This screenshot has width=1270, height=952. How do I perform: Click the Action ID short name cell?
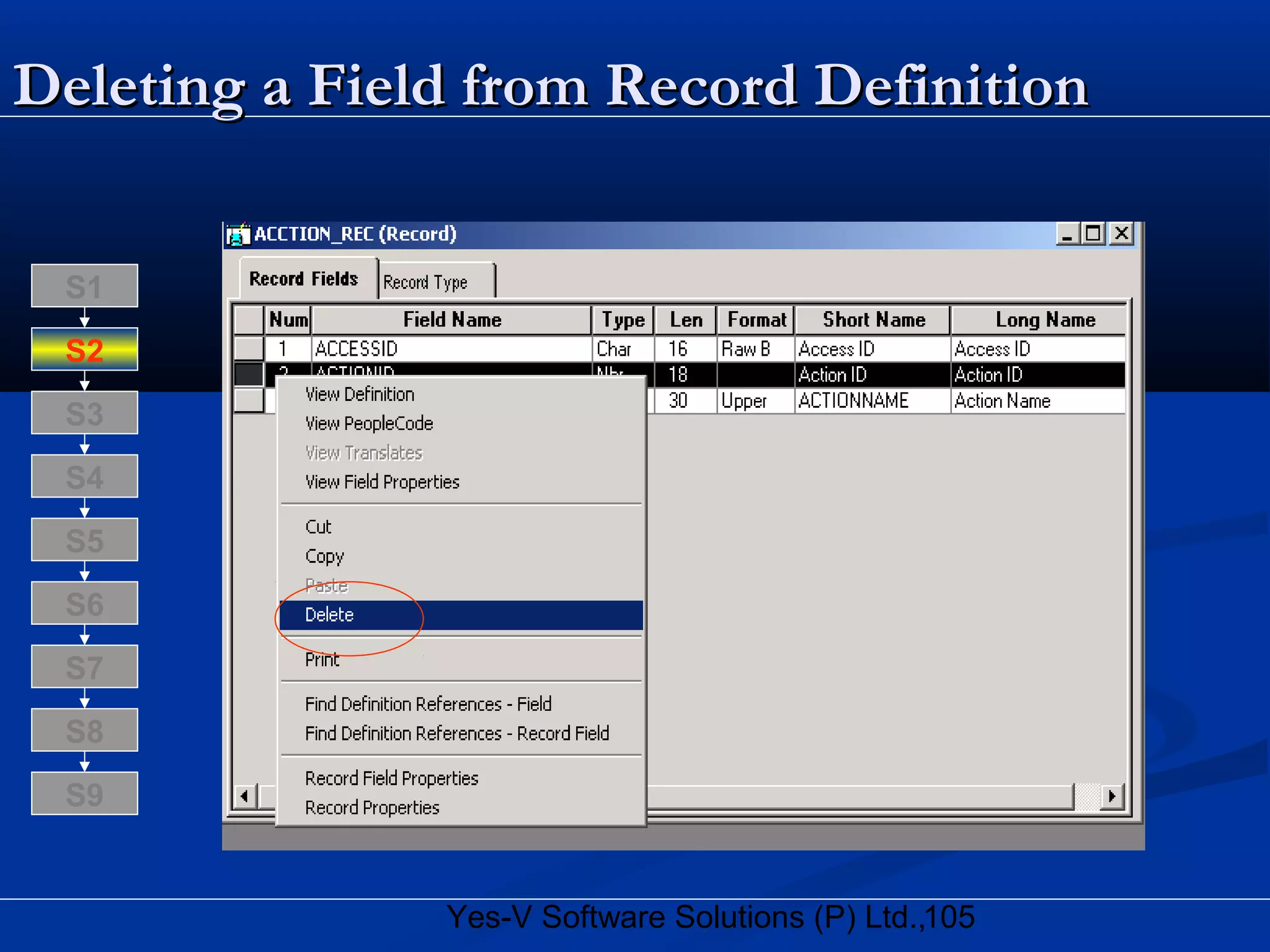pos(873,375)
